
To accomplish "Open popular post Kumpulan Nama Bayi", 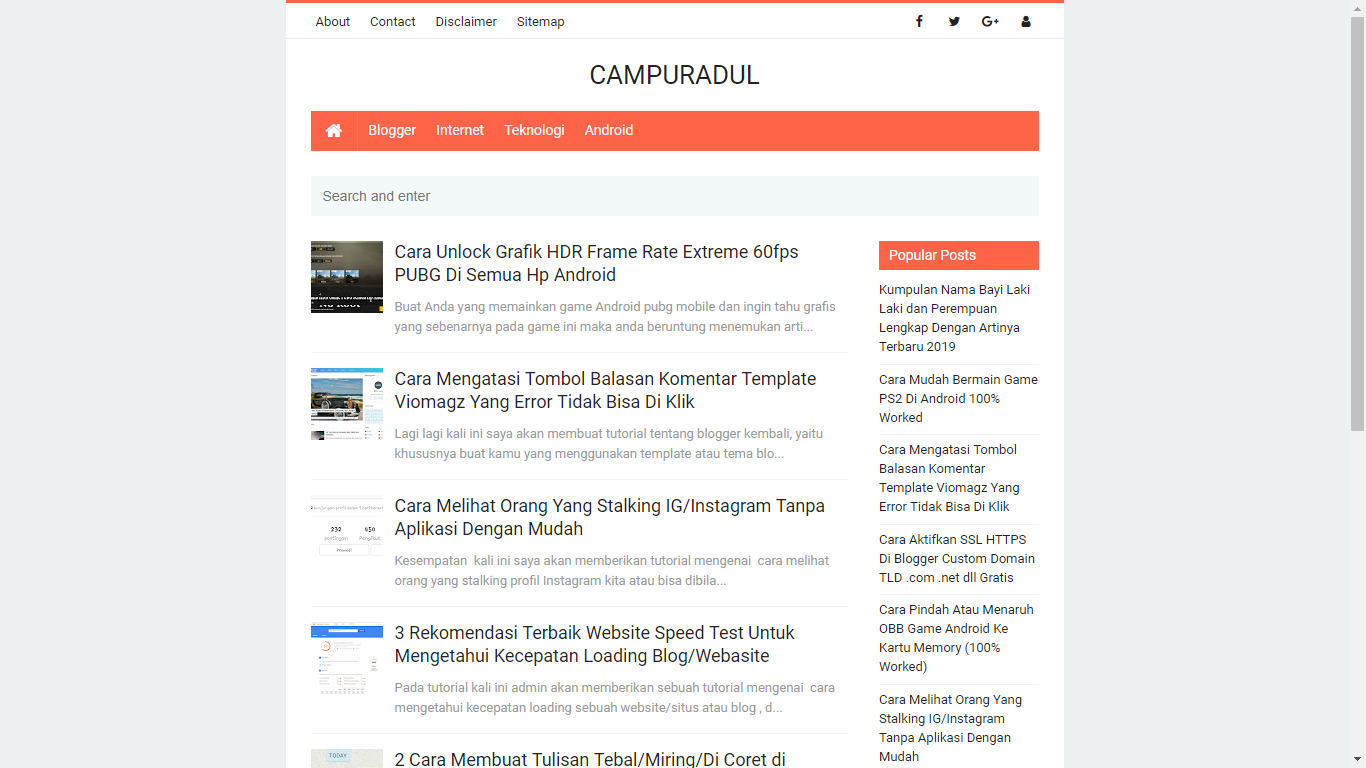I will coord(955,318).
